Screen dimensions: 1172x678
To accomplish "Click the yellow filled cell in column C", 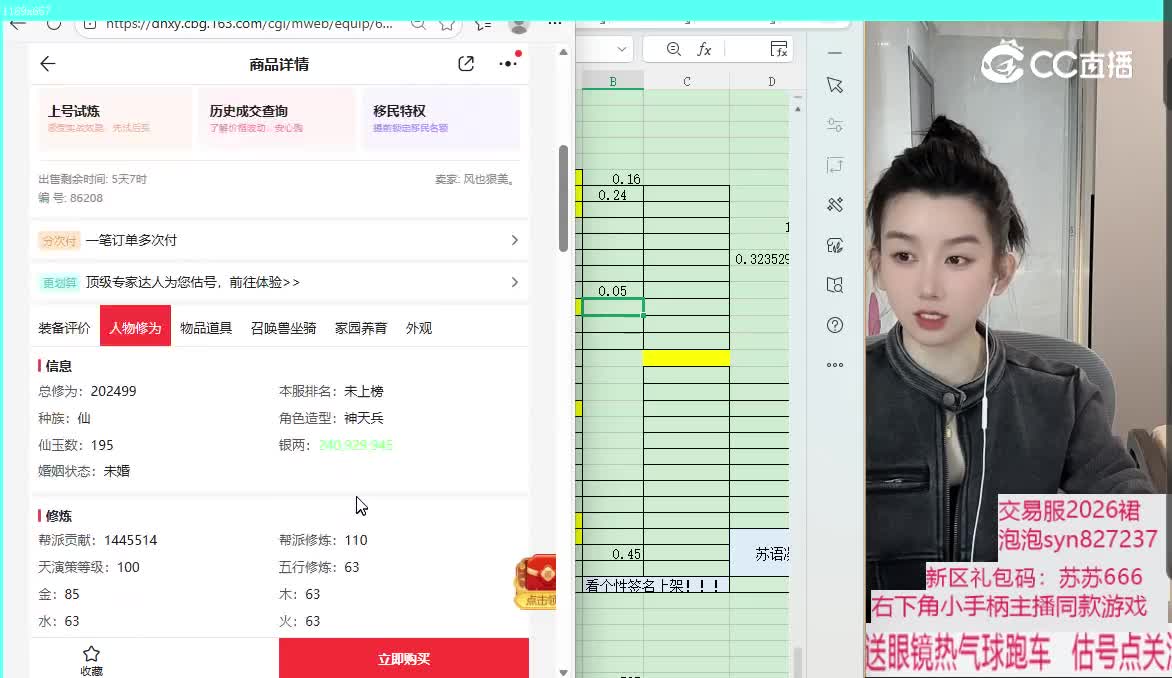I will (686, 357).
